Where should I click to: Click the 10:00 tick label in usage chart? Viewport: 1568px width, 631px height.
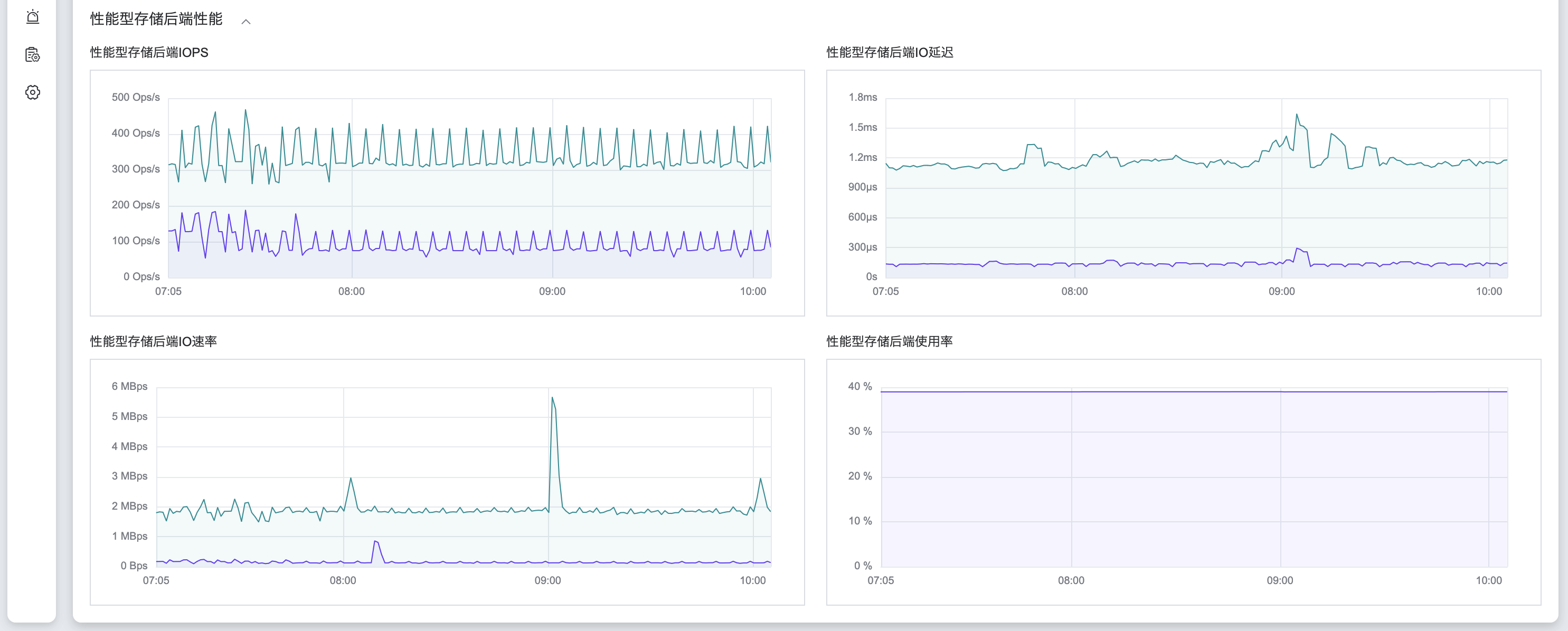pos(1488,580)
